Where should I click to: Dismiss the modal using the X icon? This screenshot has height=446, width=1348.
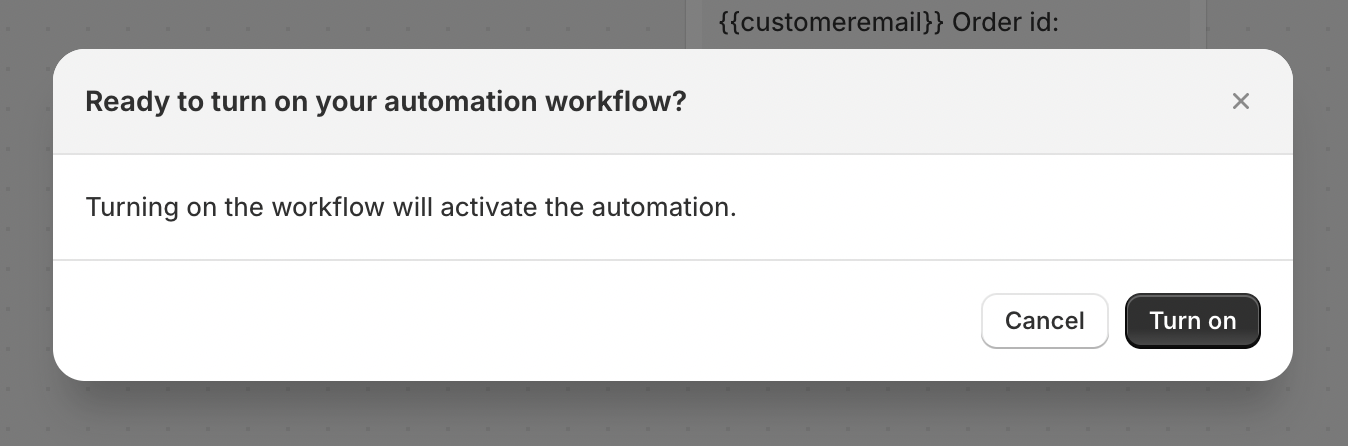[1240, 101]
